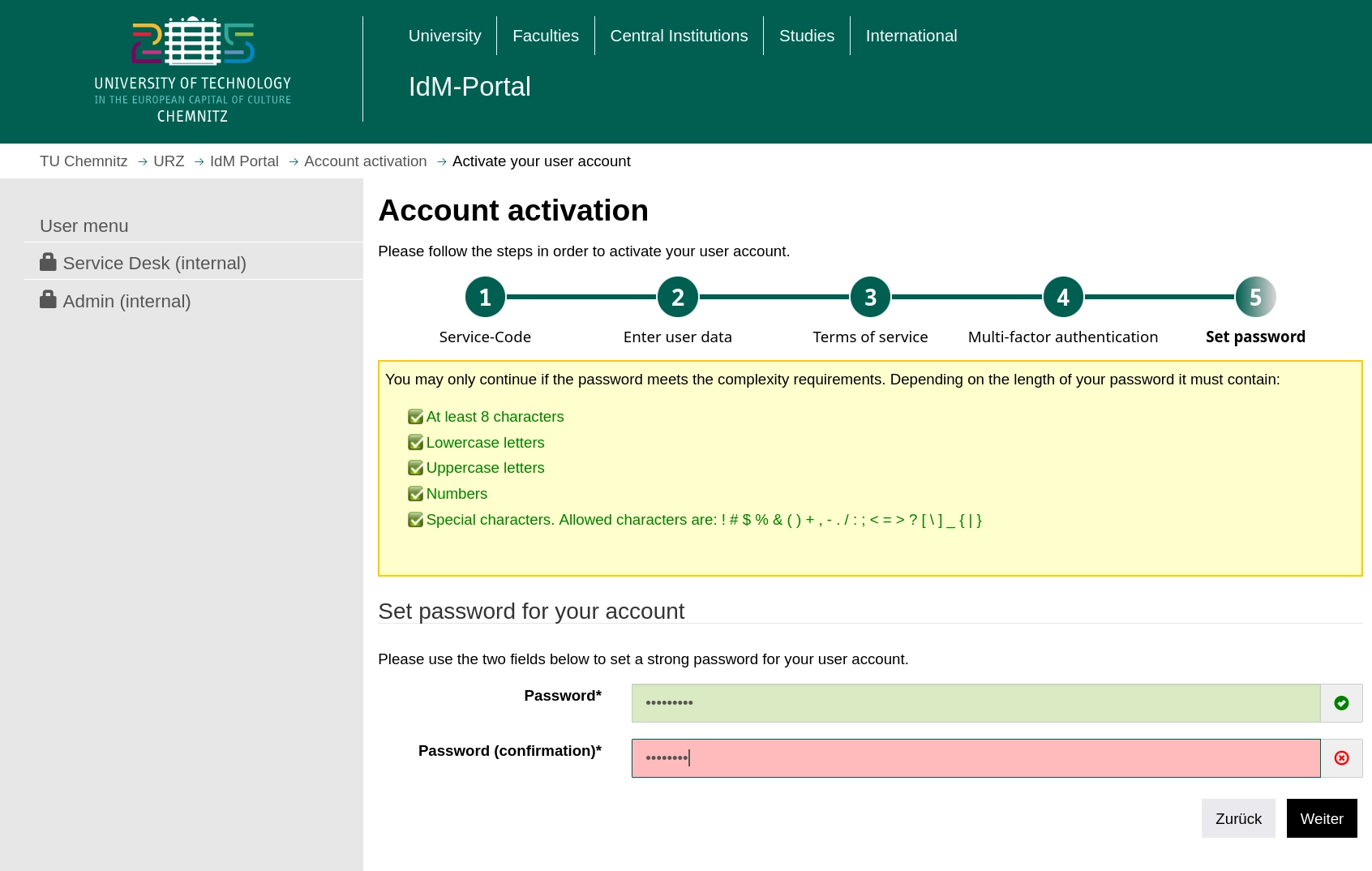Click the Zurück button
The height and width of the screenshot is (871, 1372).
pos(1238,818)
